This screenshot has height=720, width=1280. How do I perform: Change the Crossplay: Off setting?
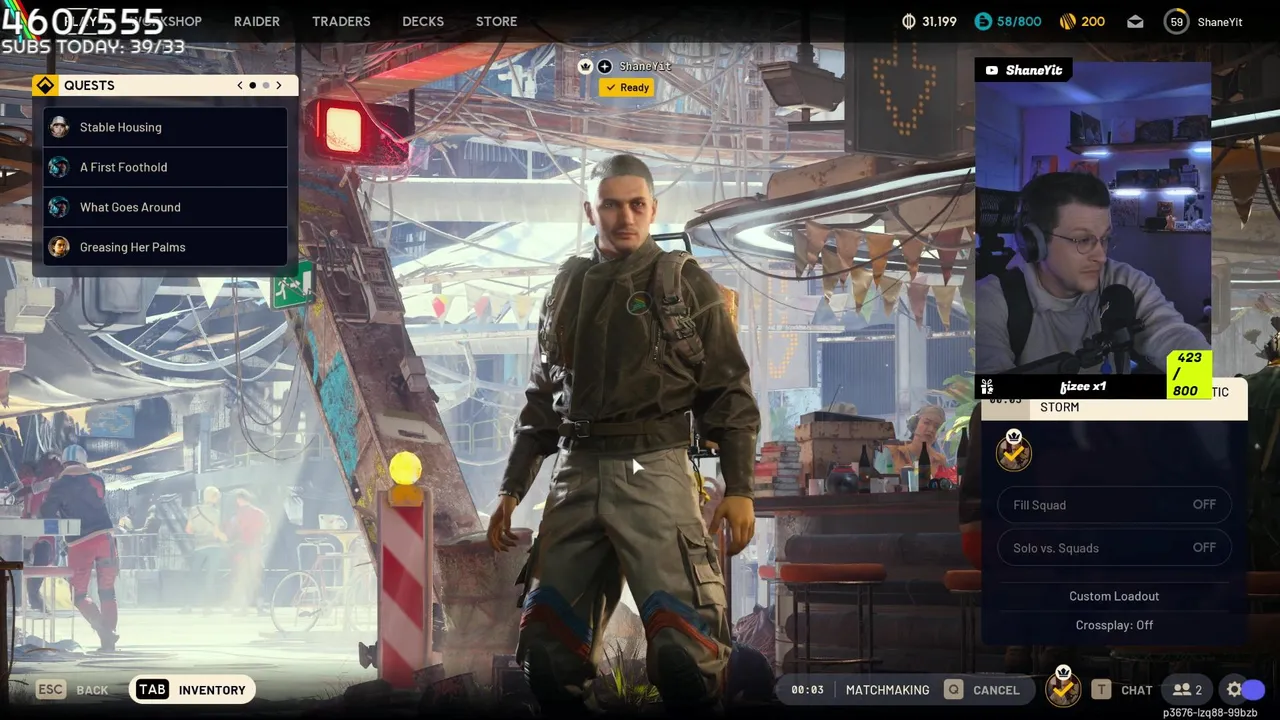pyautogui.click(x=1114, y=625)
